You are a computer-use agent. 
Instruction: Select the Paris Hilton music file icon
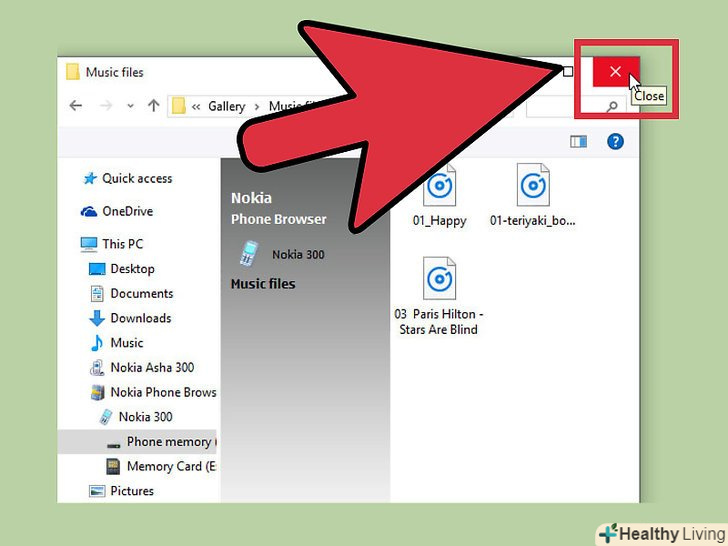[439, 278]
